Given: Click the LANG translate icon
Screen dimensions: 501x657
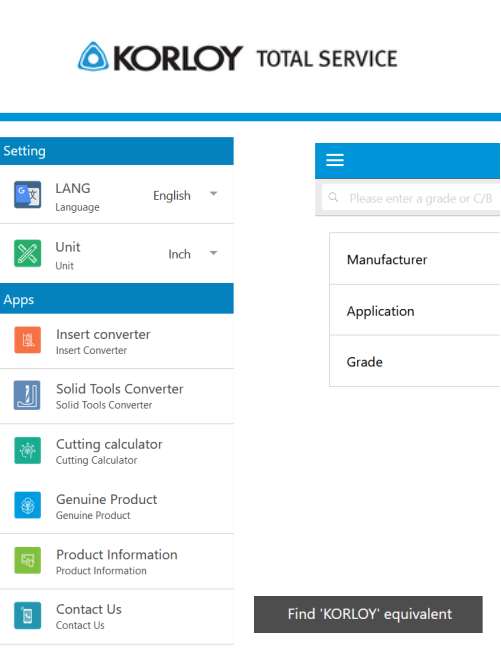Looking at the screenshot, I should point(28,194).
